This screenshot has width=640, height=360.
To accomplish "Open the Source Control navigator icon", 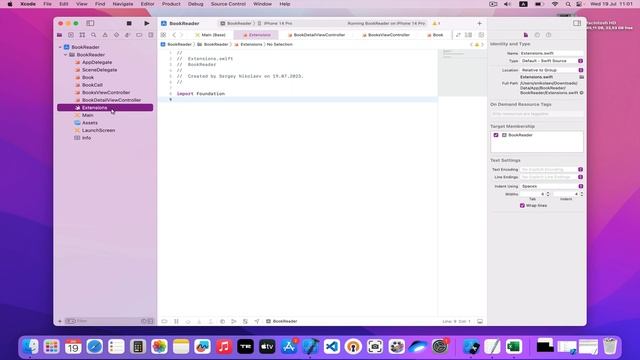I will coord(71,35).
